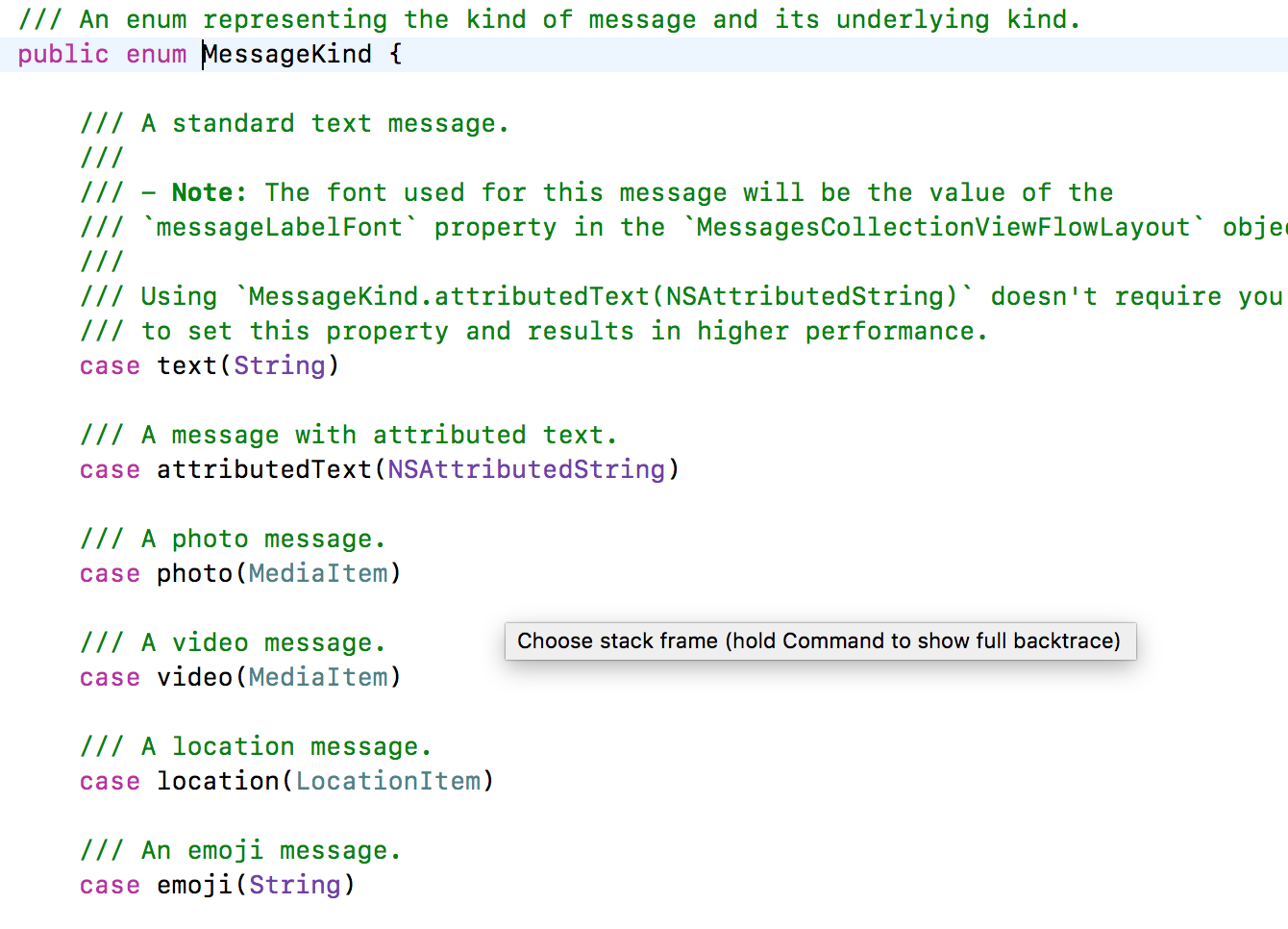Click the 'case' keyword before location

click(x=111, y=781)
